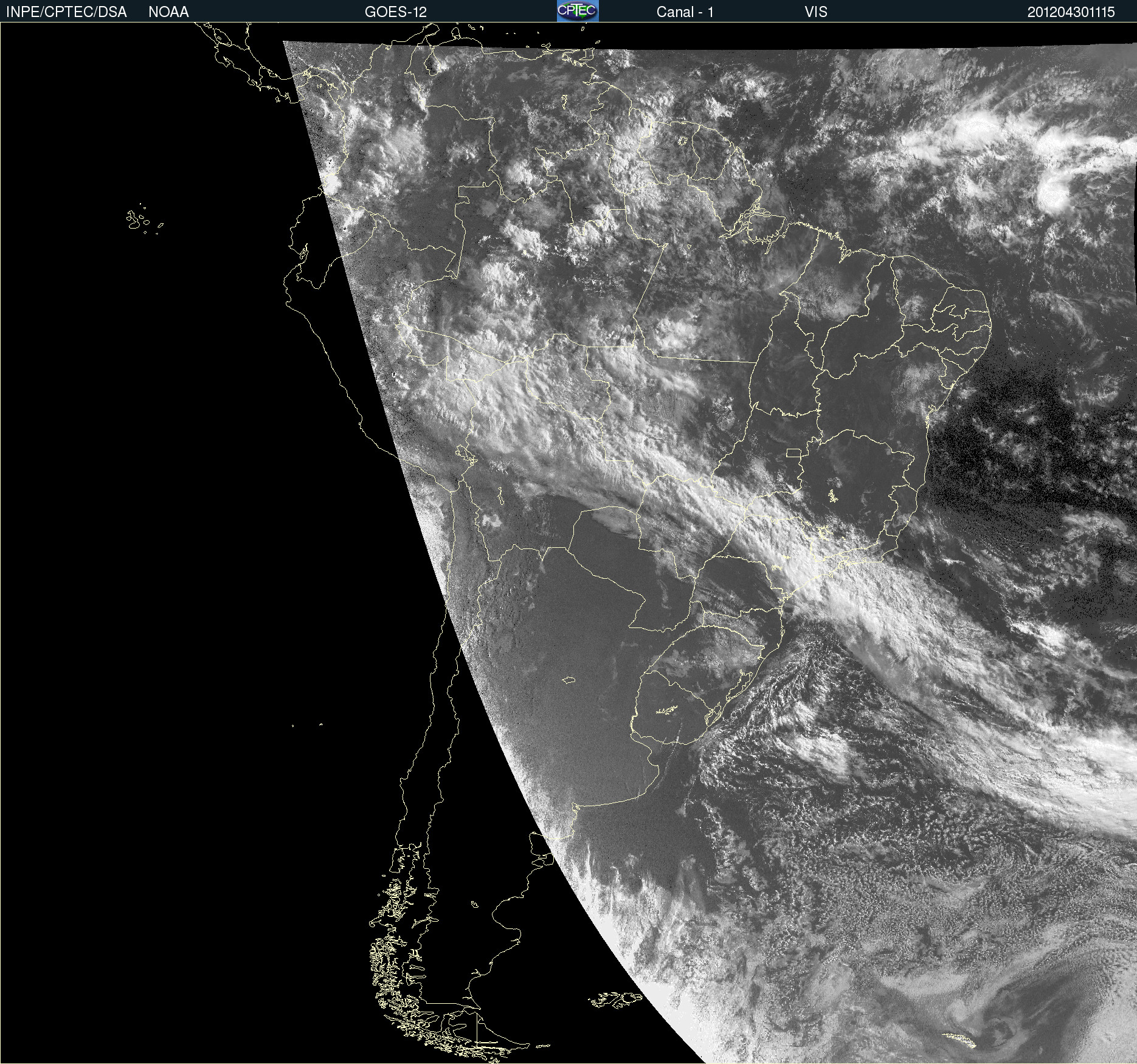The height and width of the screenshot is (1064, 1137).
Task: Click the Canal - 1 channel label
Action: click(685, 12)
